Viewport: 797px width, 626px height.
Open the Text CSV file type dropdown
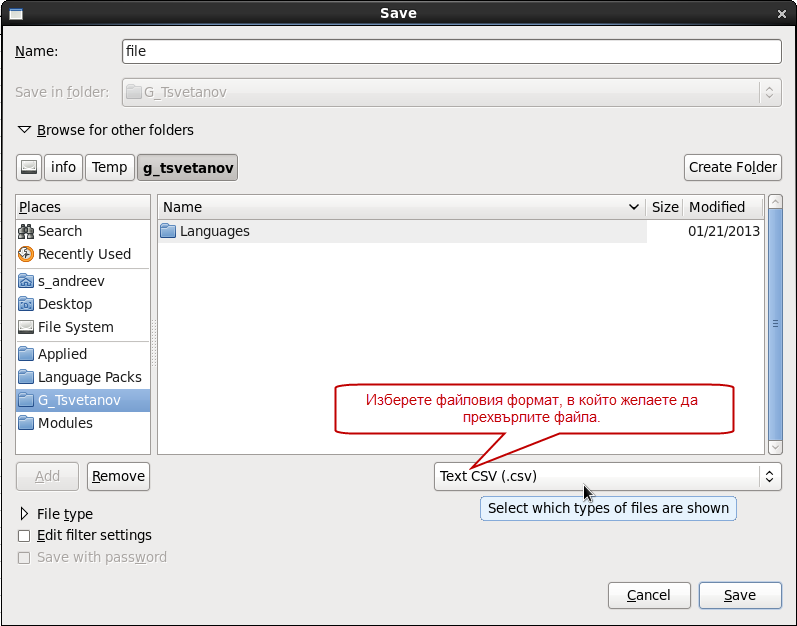pyautogui.click(x=607, y=476)
